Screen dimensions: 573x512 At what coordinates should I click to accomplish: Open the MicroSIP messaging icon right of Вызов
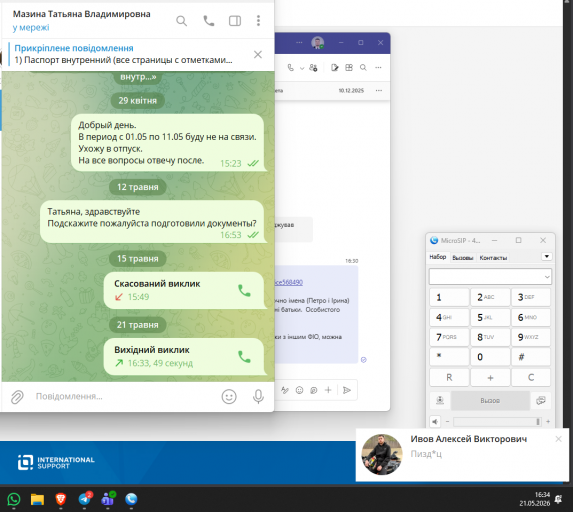pyautogui.click(x=540, y=401)
